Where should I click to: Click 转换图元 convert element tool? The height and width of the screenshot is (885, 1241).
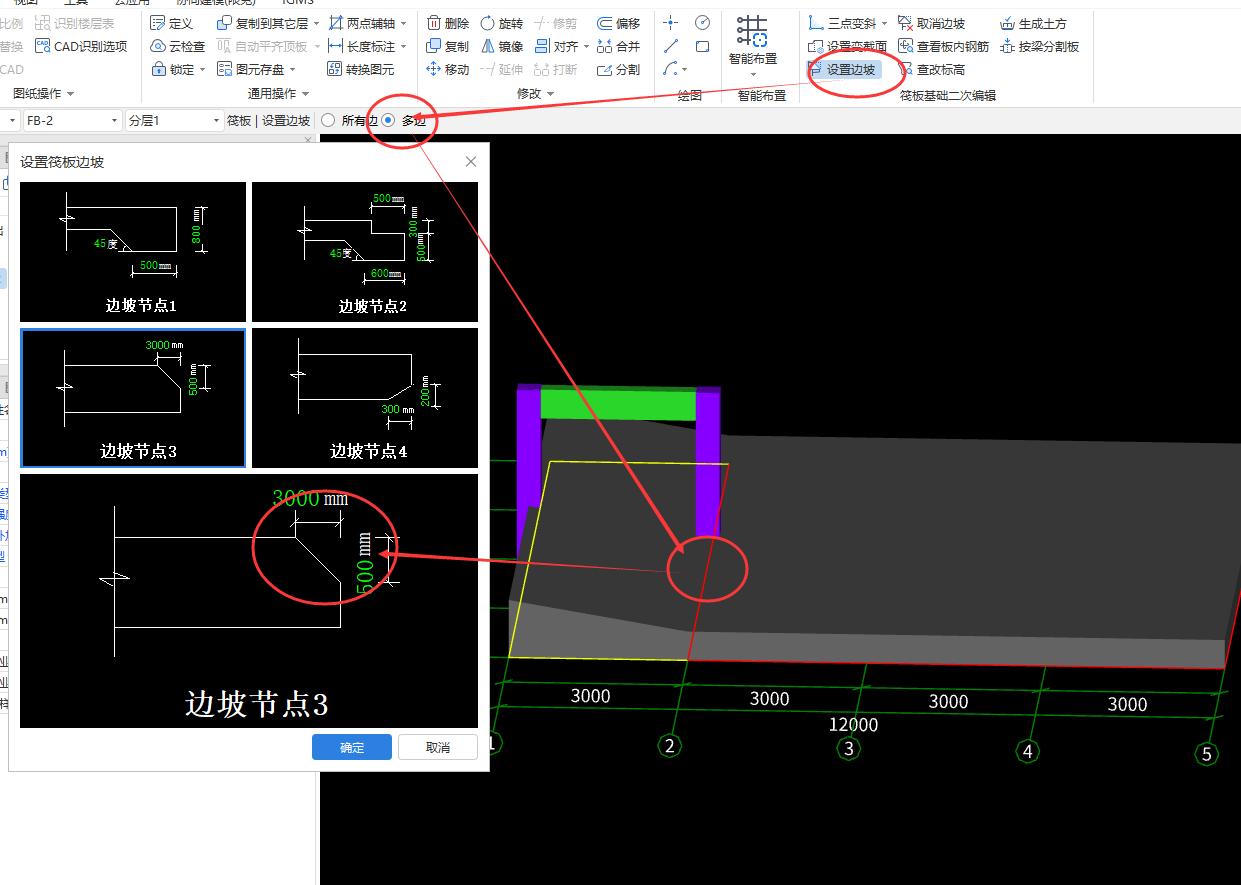click(x=361, y=69)
